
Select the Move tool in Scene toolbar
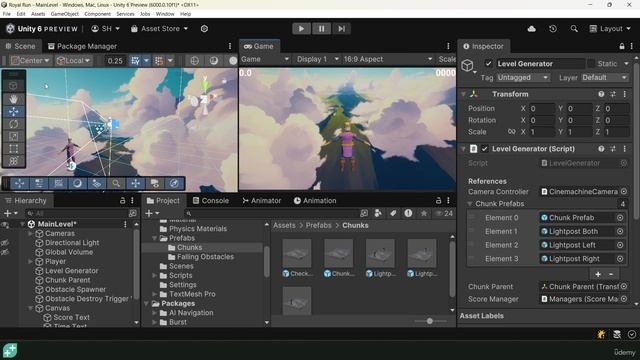(13, 111)
